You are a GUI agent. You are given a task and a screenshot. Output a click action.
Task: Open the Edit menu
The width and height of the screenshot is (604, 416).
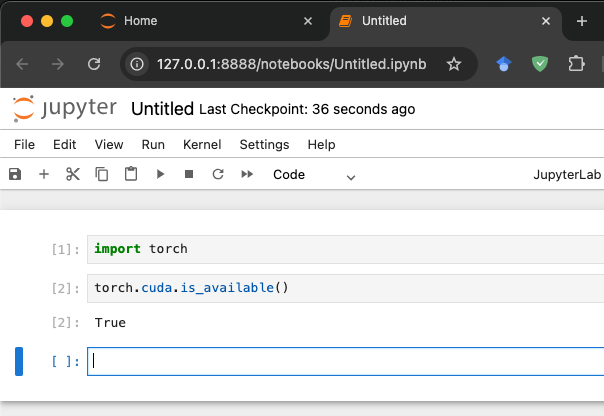pos(64,145)
